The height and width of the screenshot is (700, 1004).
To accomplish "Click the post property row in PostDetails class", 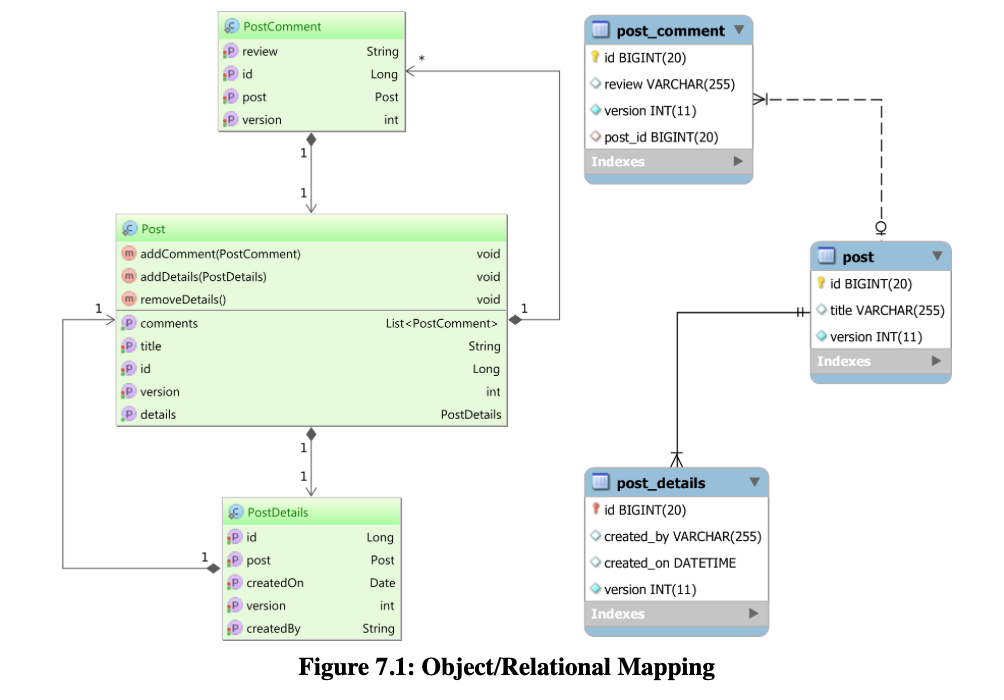I will click(312, 560).
